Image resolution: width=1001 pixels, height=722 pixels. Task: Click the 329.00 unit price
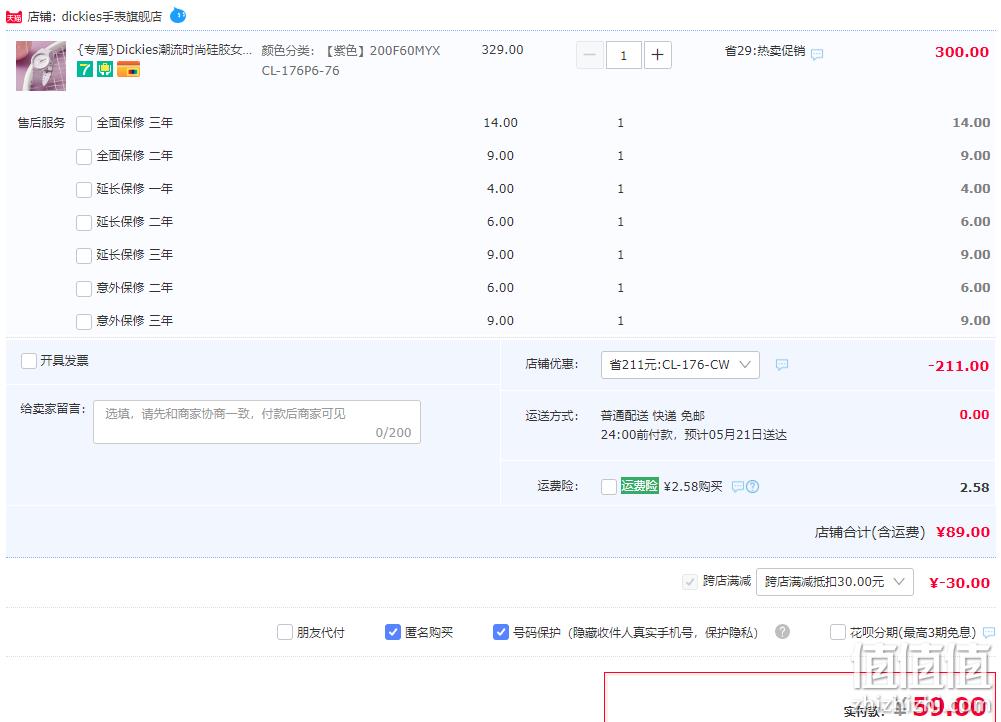(x=502, y=50)
